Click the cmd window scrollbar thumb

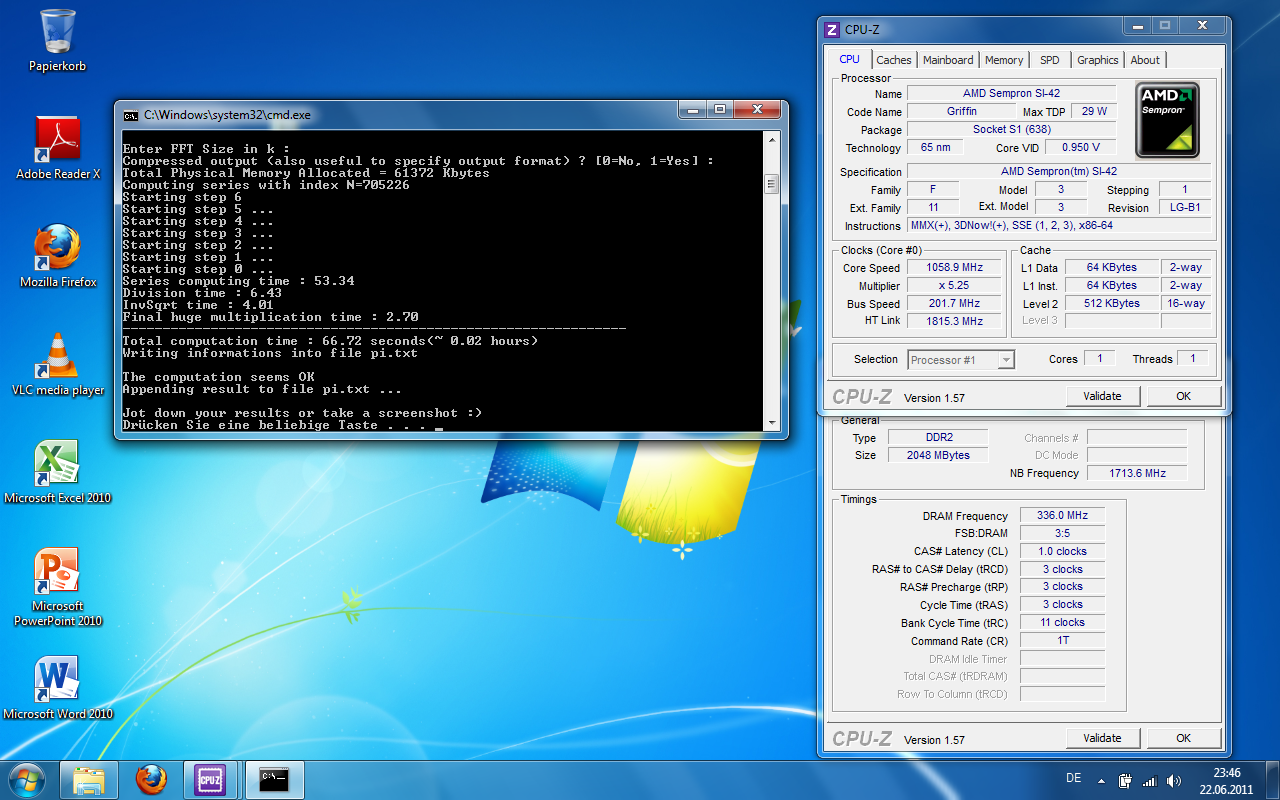771,183
